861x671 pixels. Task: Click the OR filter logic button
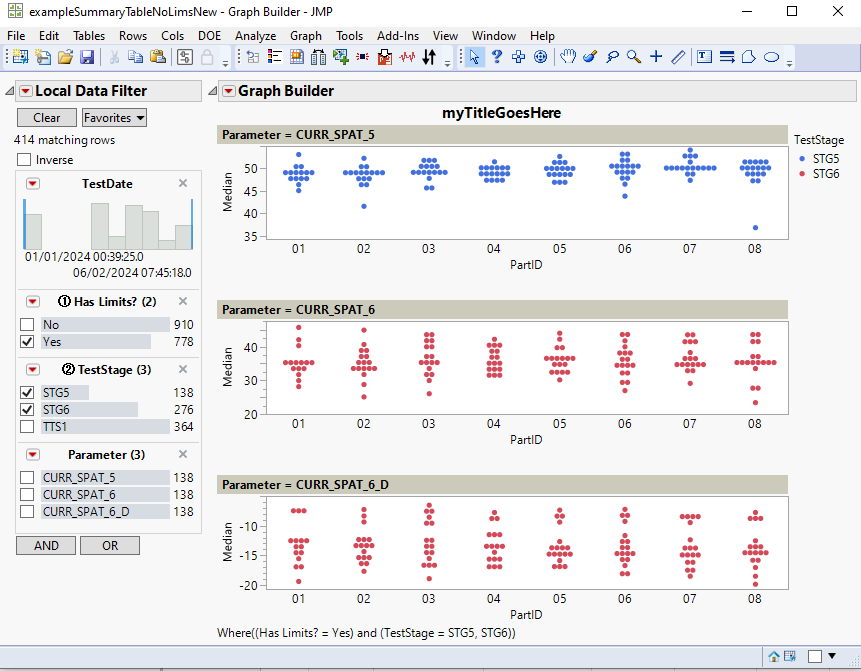[x=110, y=545]
